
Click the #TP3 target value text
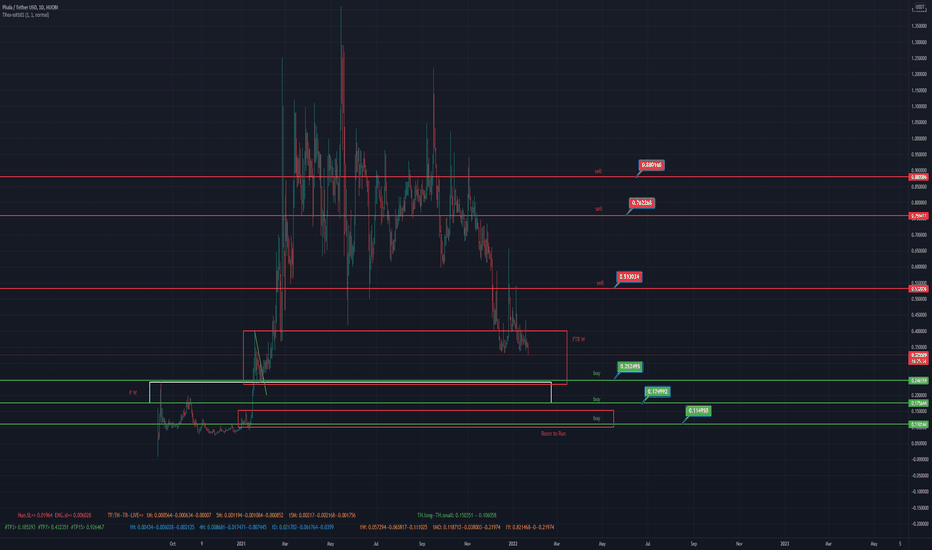pos(19,527)
